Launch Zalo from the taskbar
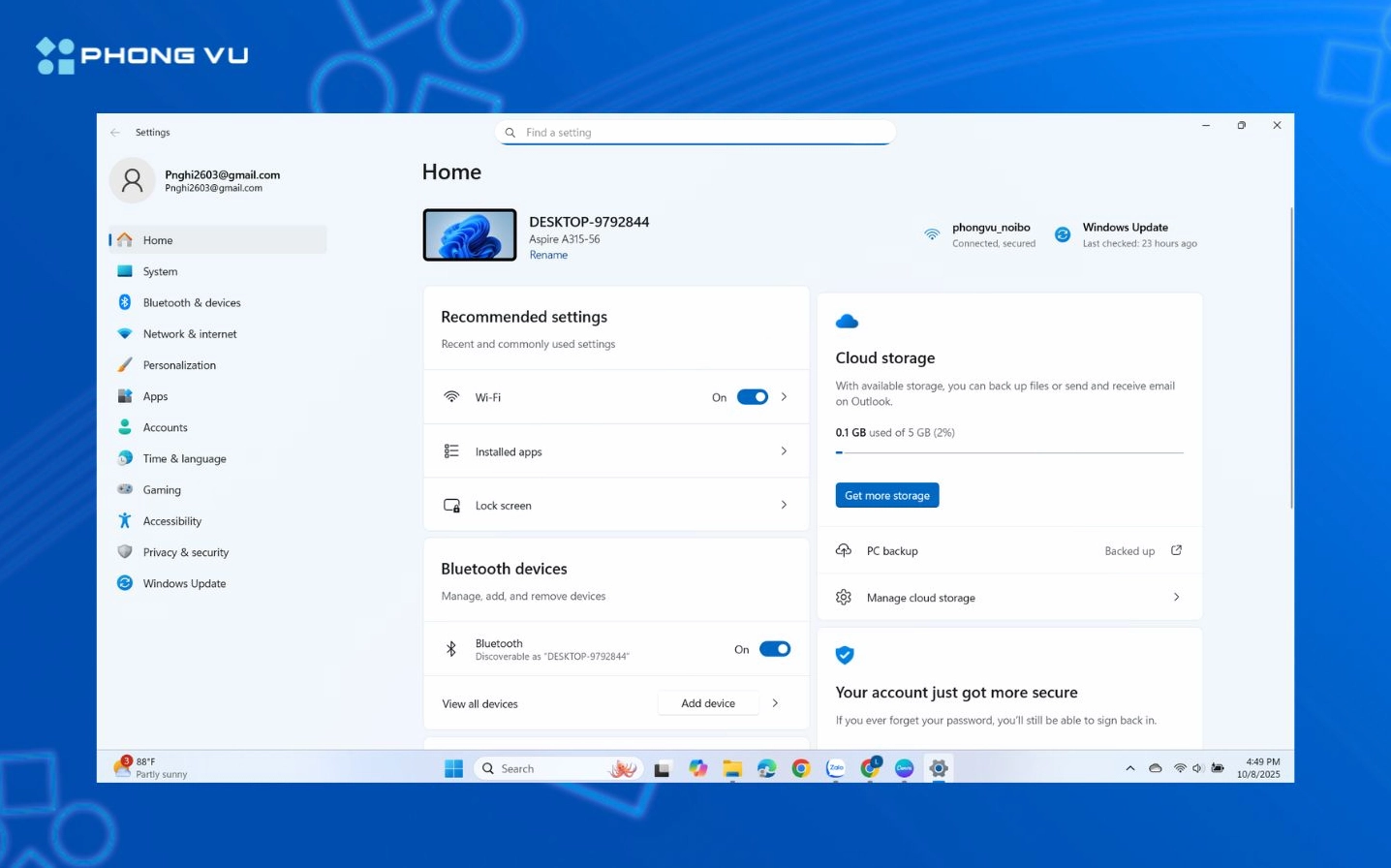This screenshot has width=1391, height=868. click(x=834, y=768)
